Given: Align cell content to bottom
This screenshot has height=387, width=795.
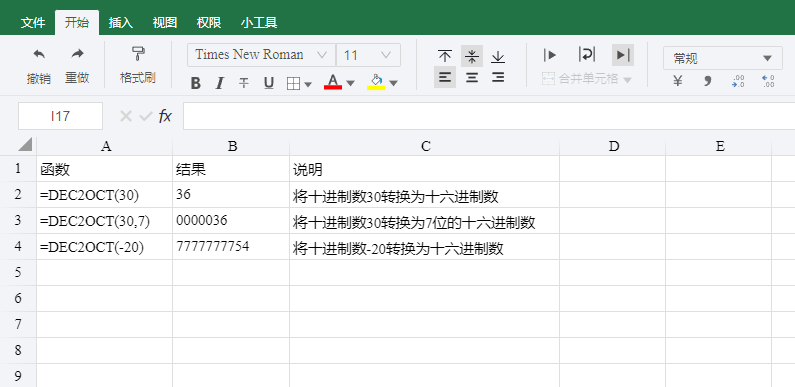Looking at the screenshot, I should point(498,56).
